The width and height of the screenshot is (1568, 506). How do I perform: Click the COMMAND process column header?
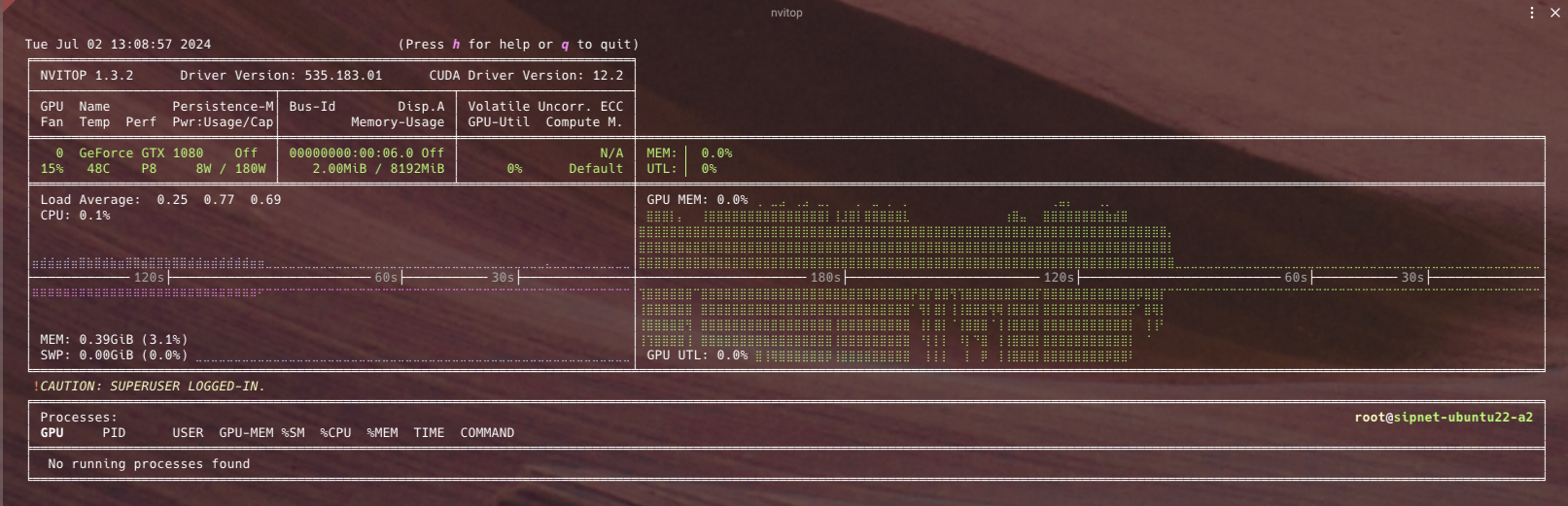point(487,433)
